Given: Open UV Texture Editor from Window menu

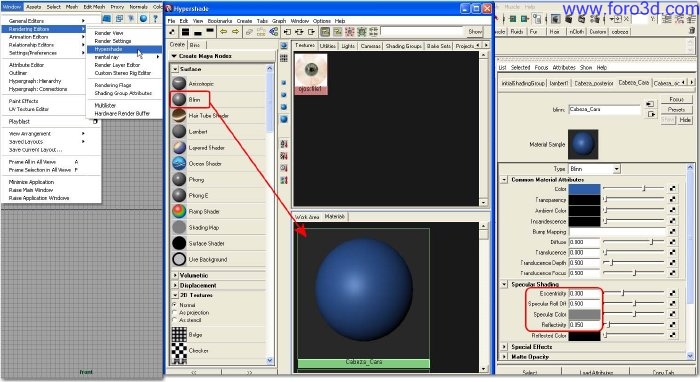Looking at the screenshot, I should click(x=29, y=109).
